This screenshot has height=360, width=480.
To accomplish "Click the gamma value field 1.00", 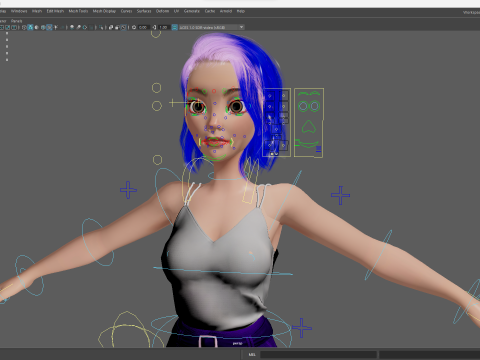I will coord(163,27).
